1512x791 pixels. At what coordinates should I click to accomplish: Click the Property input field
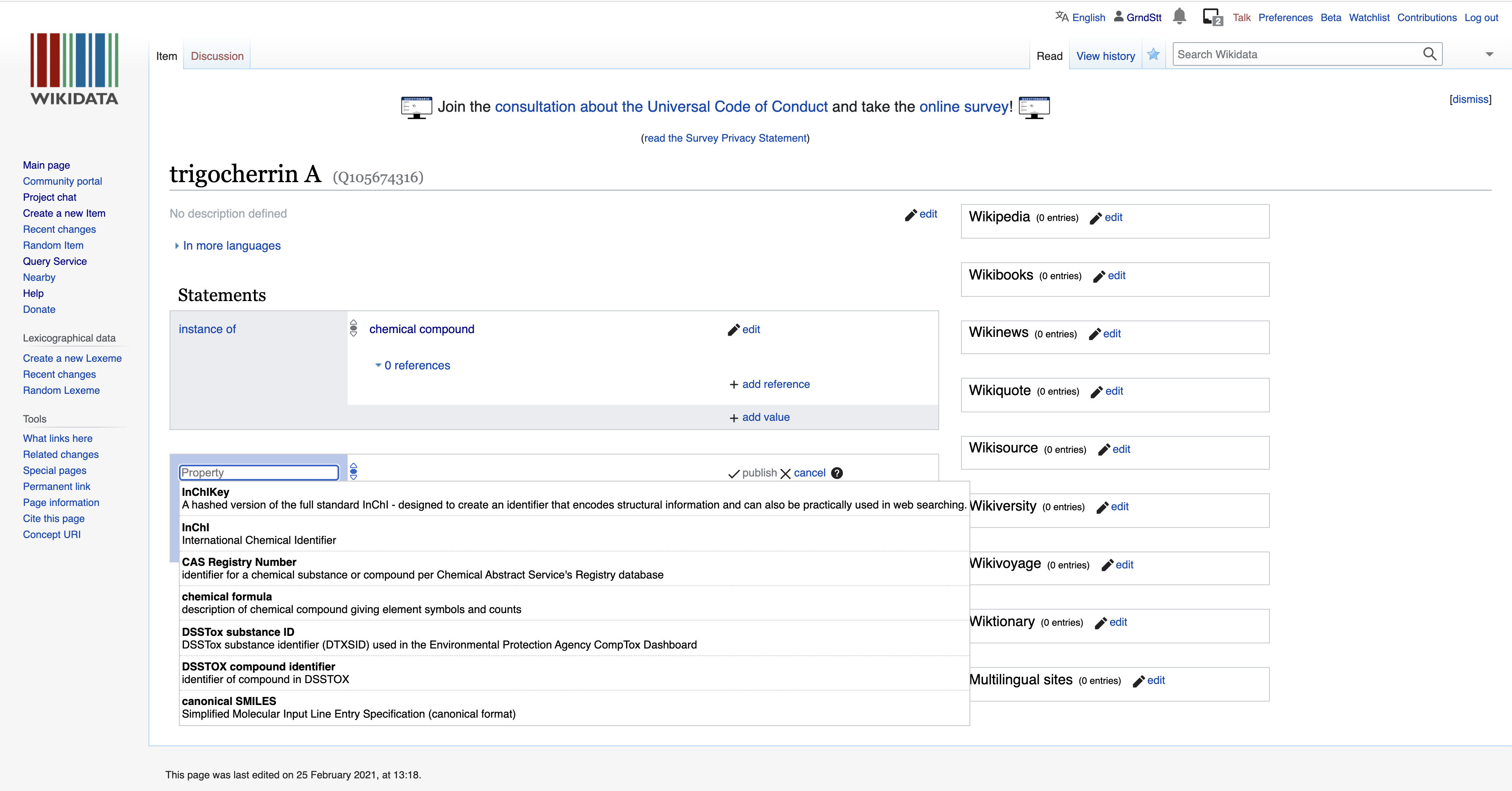click(259, 473)
